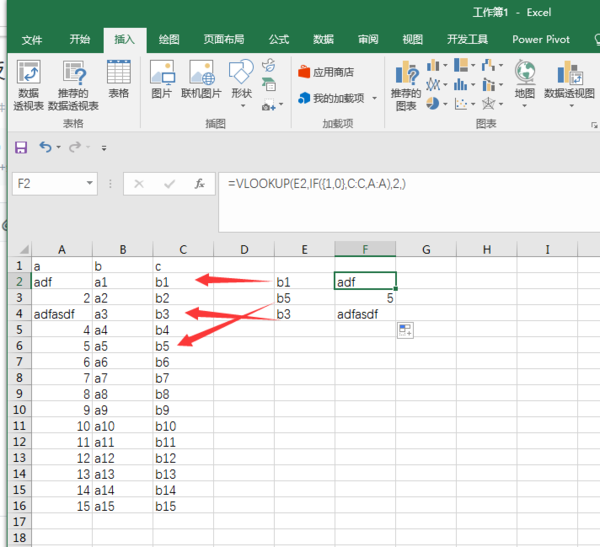Expand the Map (地图) dropdown arrow

tap(525, 106)
